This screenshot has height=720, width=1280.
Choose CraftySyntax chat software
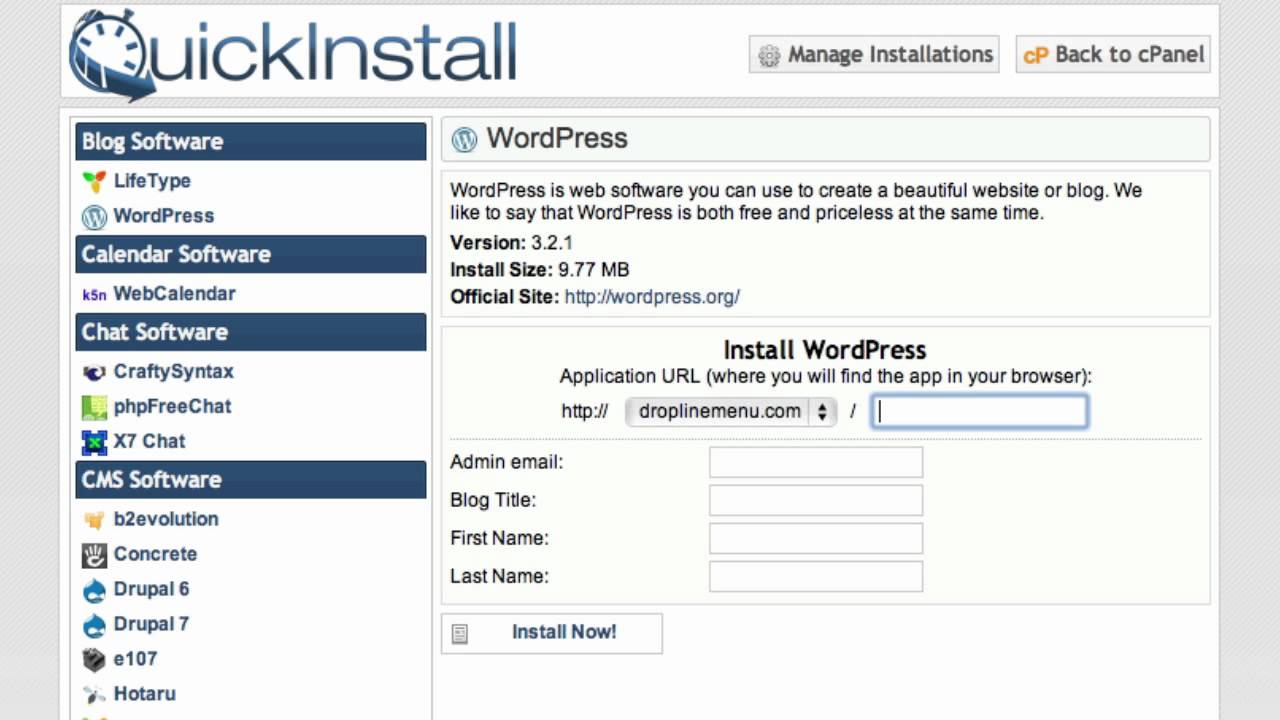(x=174, y=372)
